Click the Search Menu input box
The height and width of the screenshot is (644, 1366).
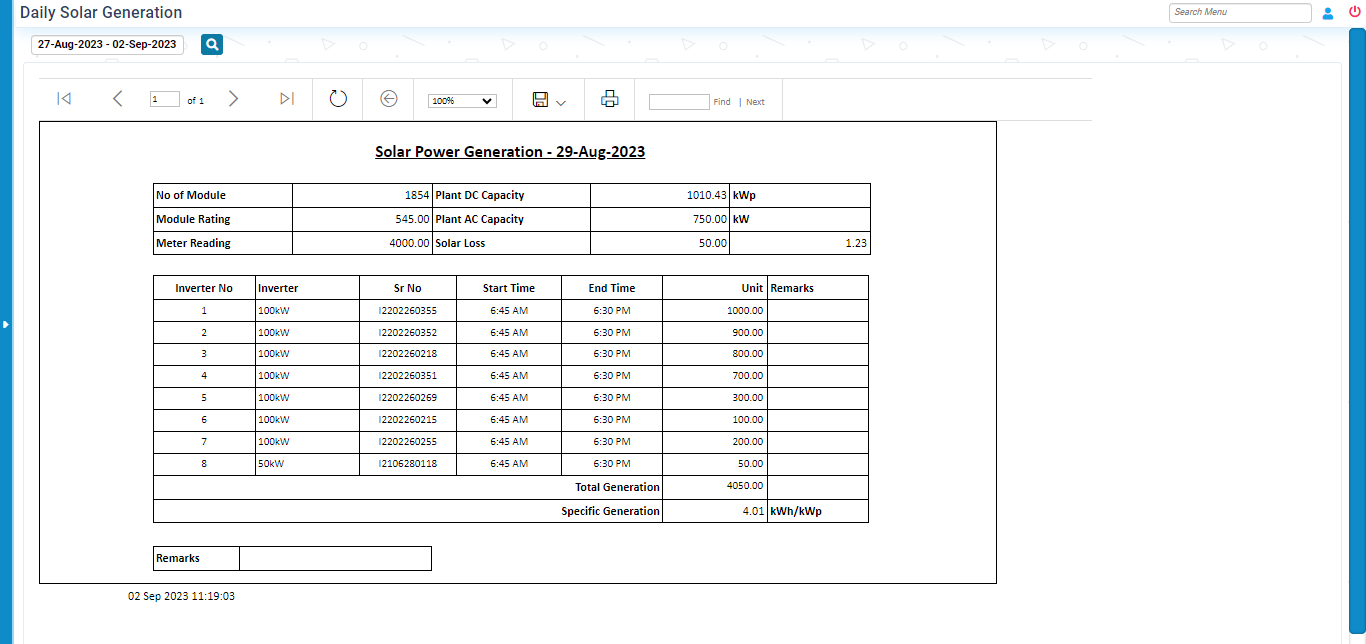tap(1239, 12)
